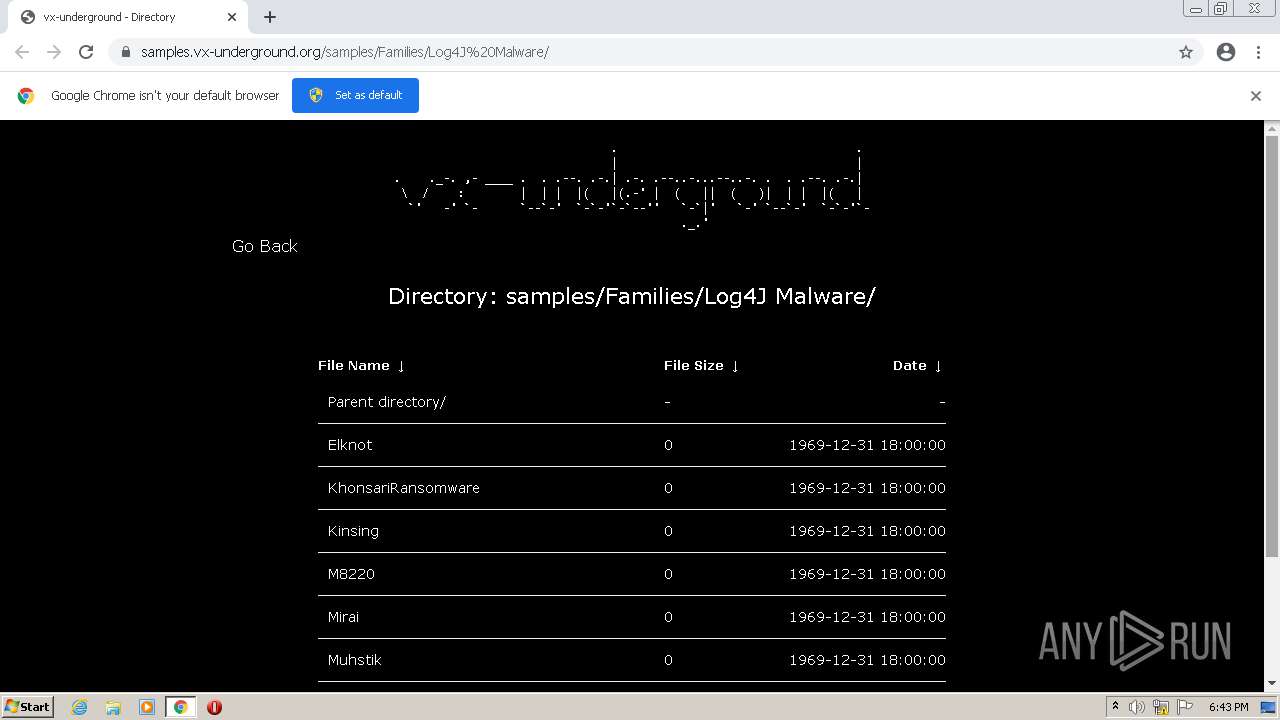Viewport: 1280px width, 720px height.
Task: Open the KhonsariRansomware folder
Action: tap(404, 488)
